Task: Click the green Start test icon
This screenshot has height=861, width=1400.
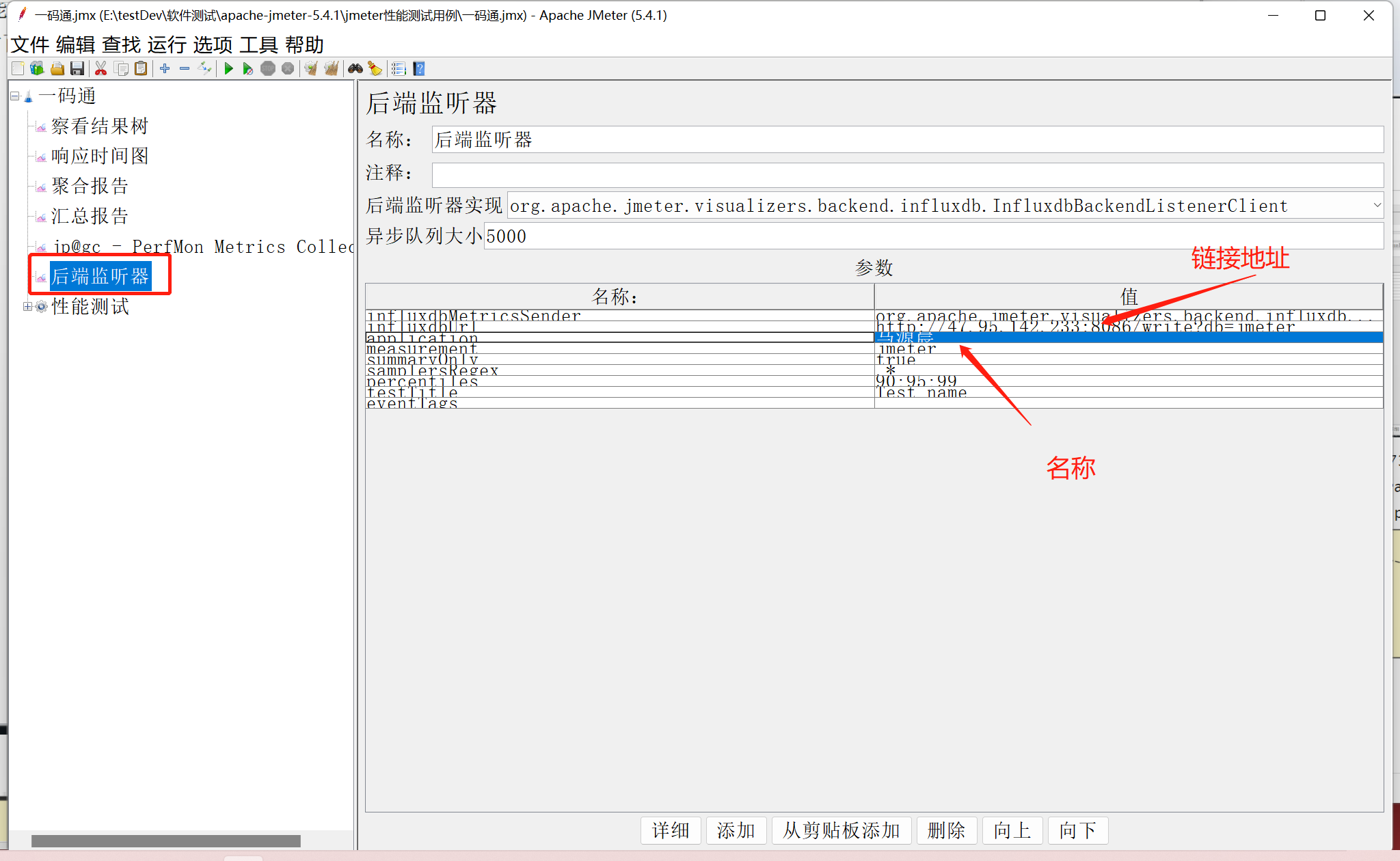Action: [x=228, y=68]
